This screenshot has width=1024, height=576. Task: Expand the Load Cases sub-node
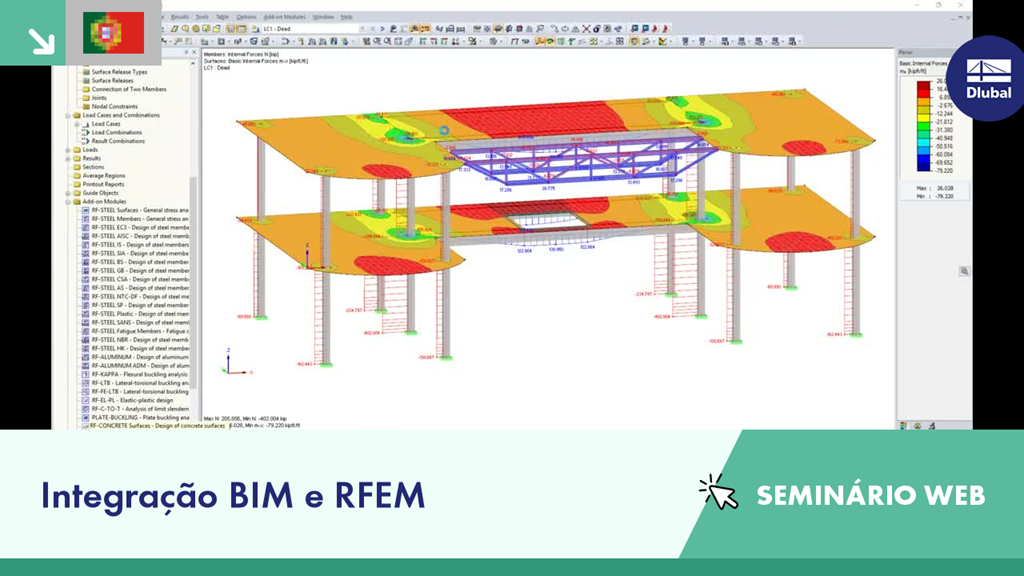77,123
